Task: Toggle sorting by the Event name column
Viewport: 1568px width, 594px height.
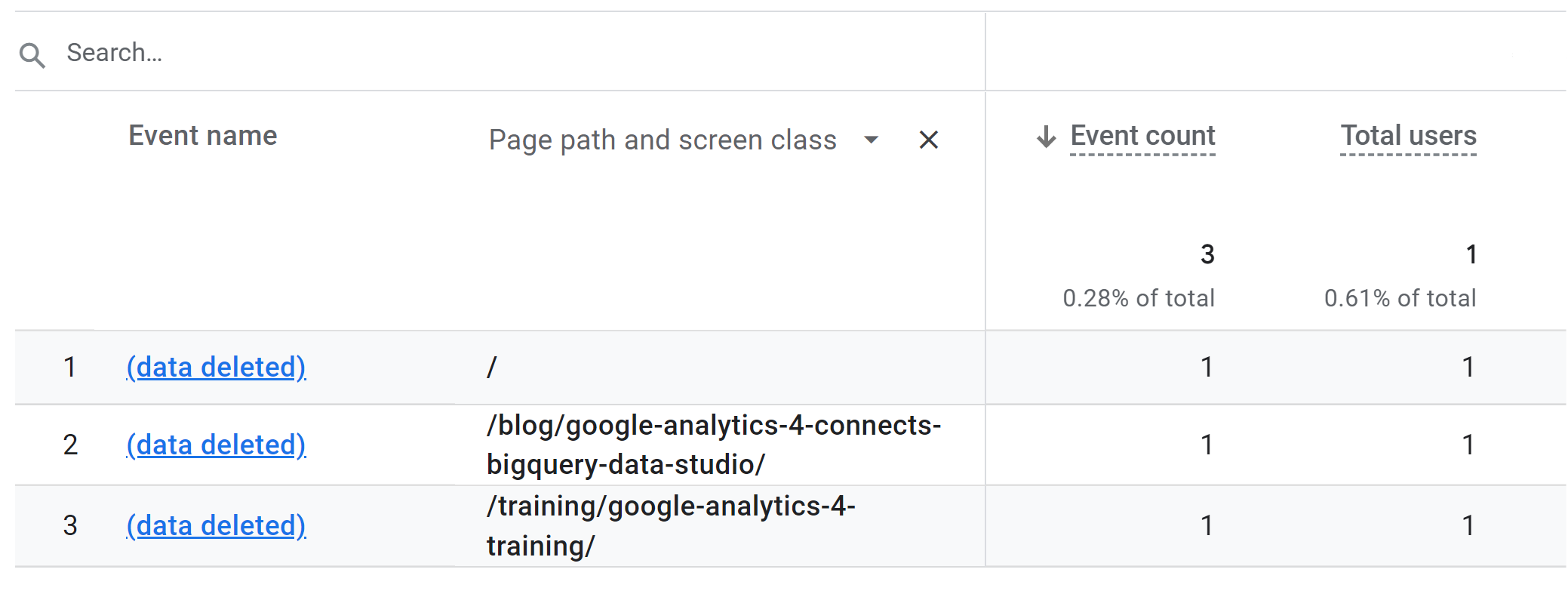Action: click(202, 137)
